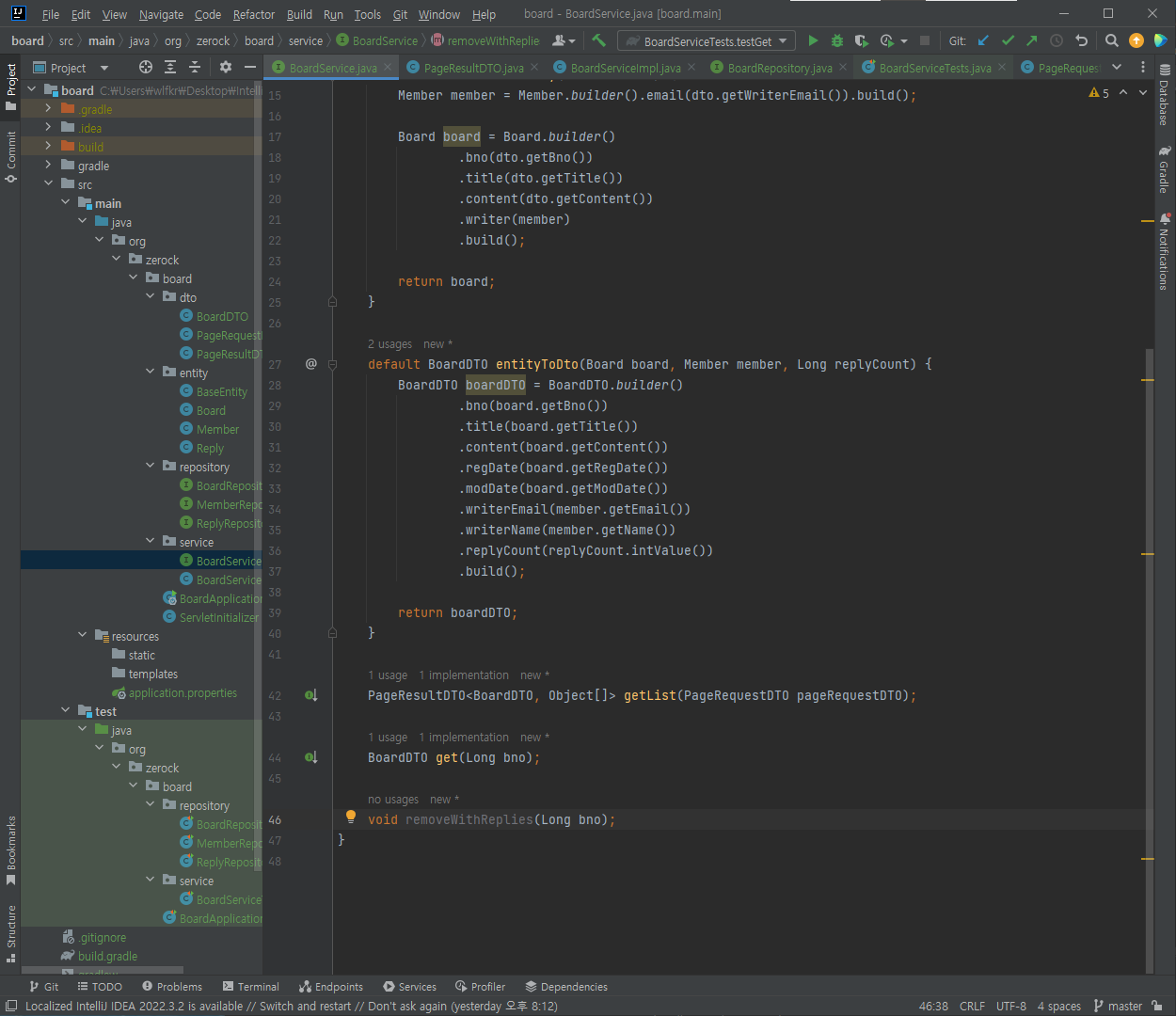
Task: Open the Project view selector dropdown
Action: (x=72, y=68)
